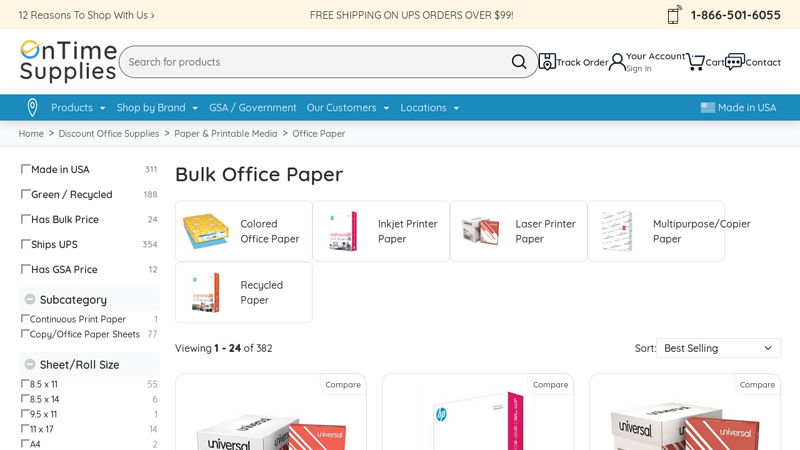
Task: Open GSA / Government menu item
Action: coord(253,108)
